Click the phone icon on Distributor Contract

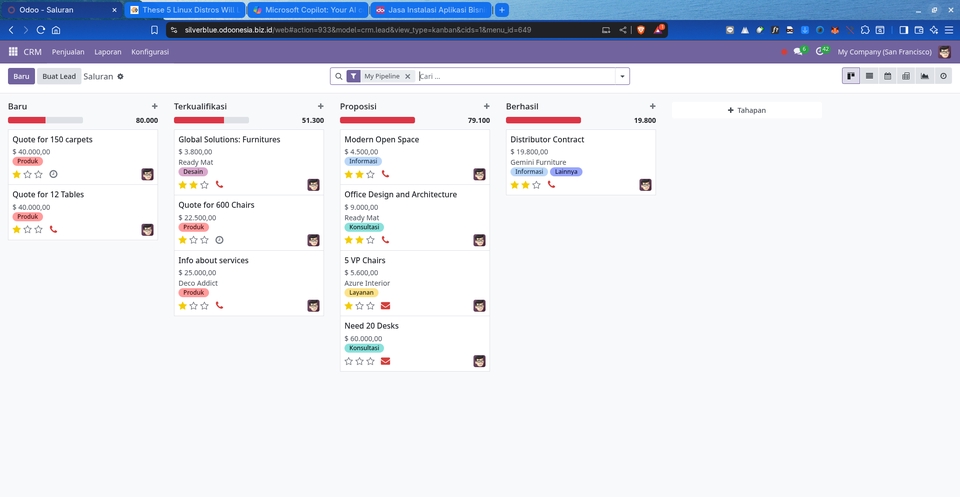pyautogui.click(x=551, y=185)
